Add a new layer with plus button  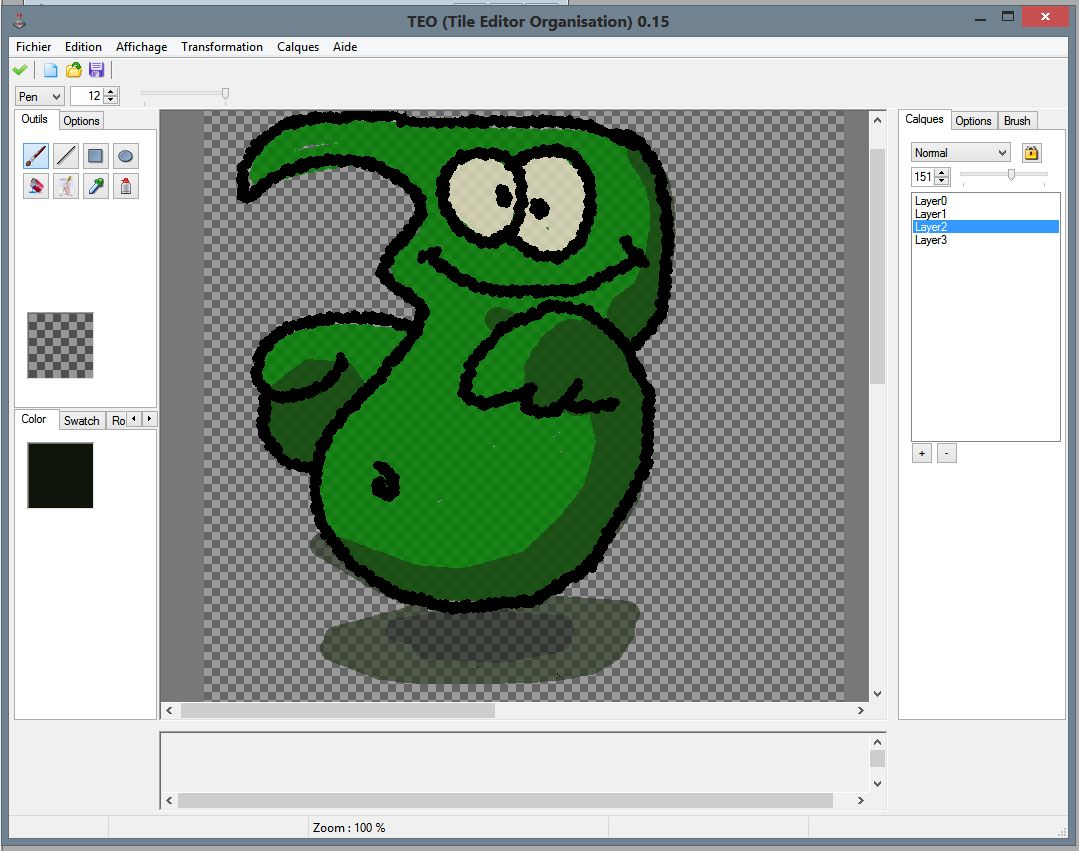tap(922, 453)
